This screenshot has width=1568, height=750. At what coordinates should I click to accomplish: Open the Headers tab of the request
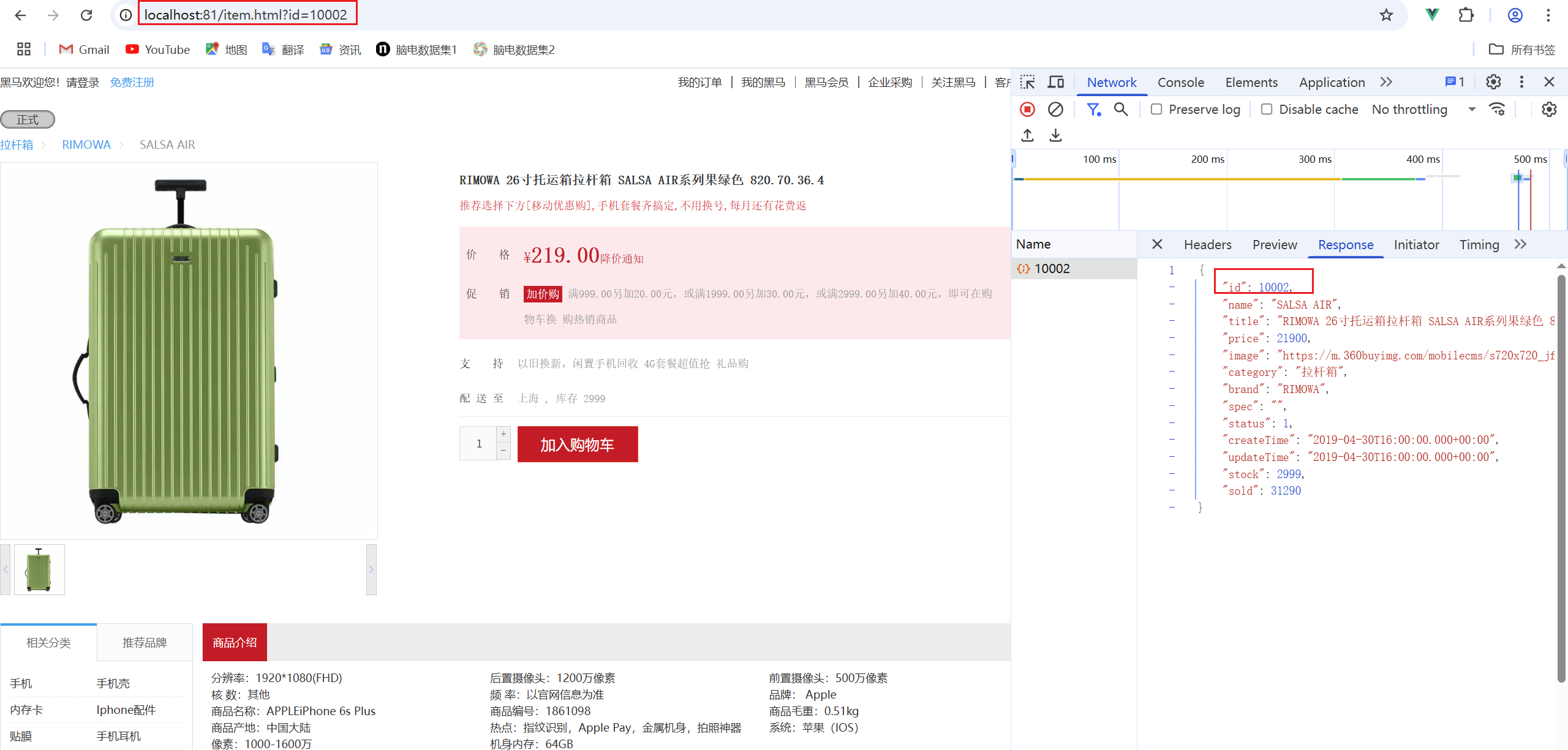coord(1207,244)
